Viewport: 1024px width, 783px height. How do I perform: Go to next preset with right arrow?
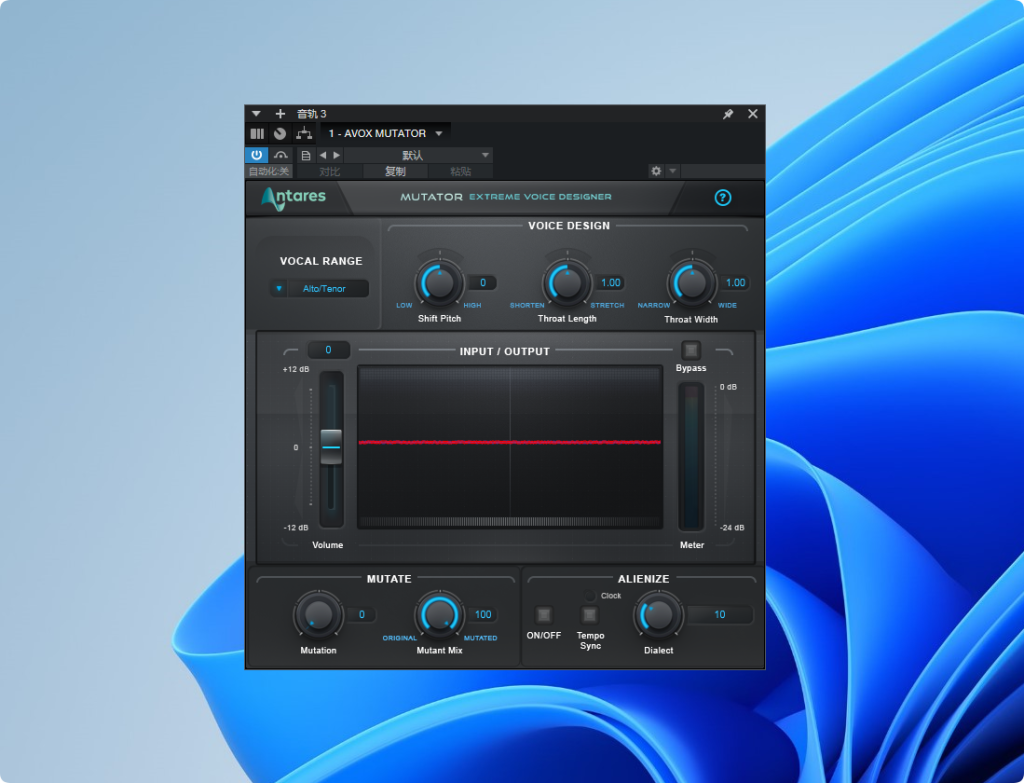(x=336, y=155)
